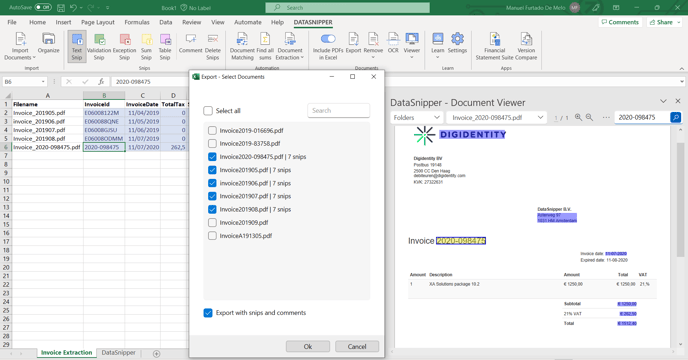Check InvoiceA191305.pdf checkbox
The image size is (688, 360).
[x=212, y=236]
